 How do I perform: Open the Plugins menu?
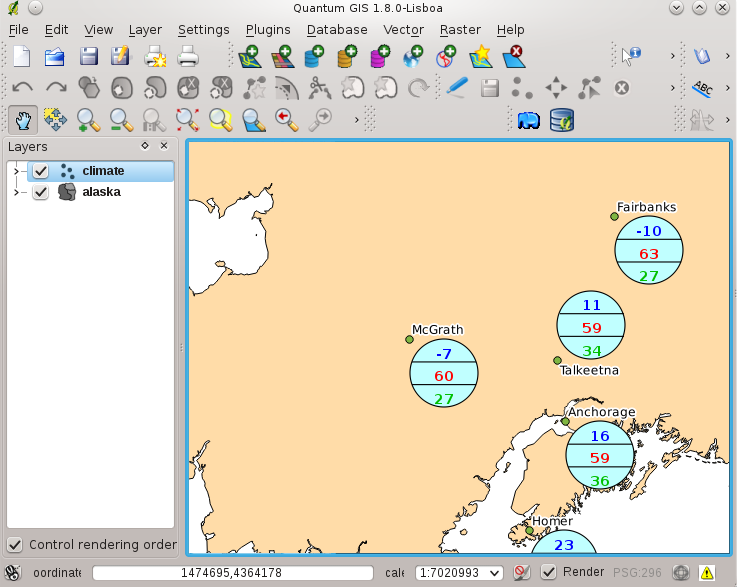click(267, 30)
